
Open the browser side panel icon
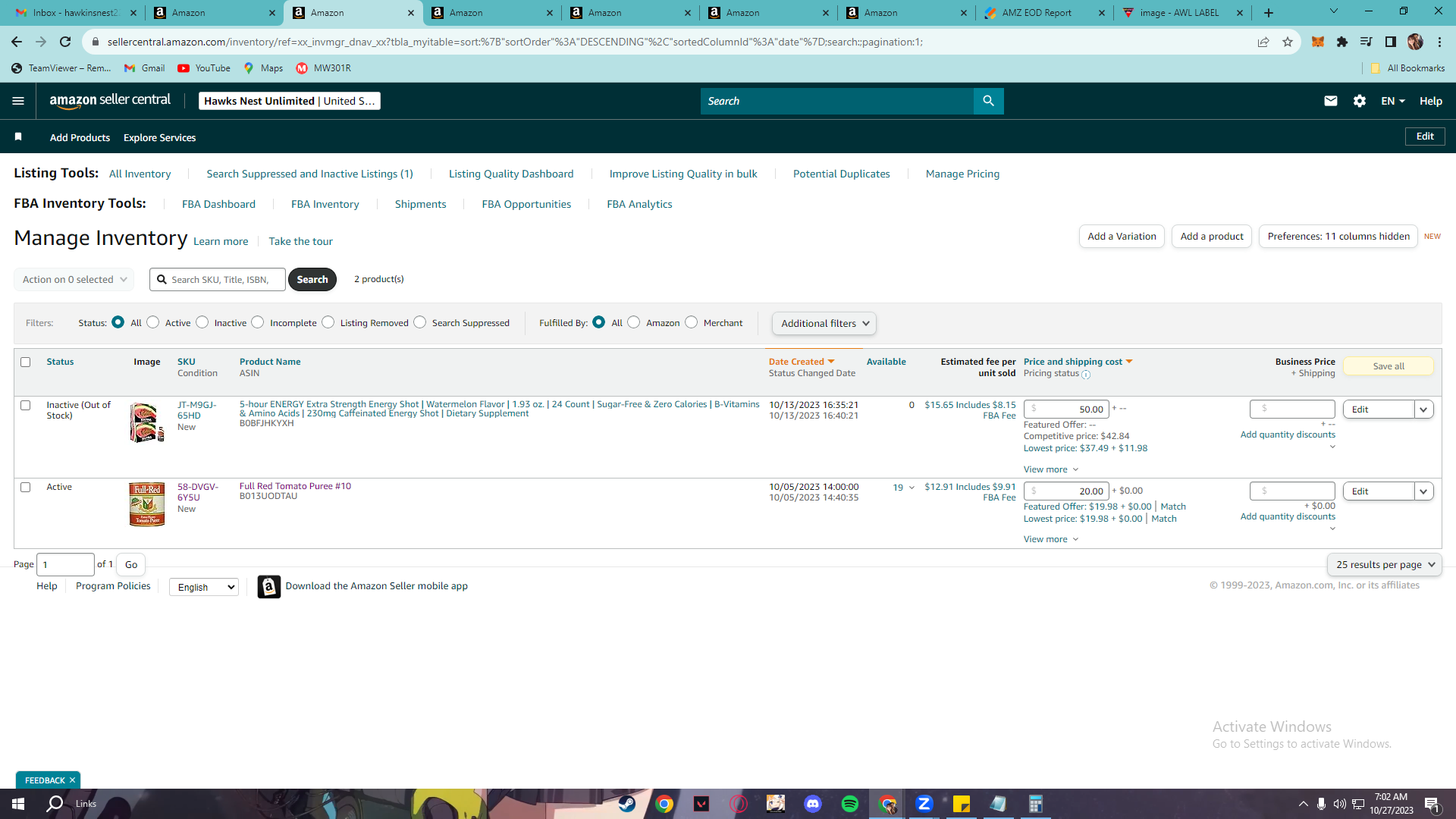click(1391, 42)
